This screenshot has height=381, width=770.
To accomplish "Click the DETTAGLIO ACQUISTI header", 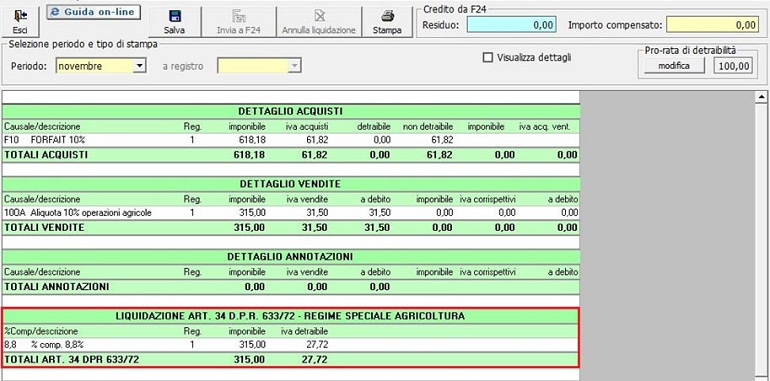I will [x=291, y=111].
